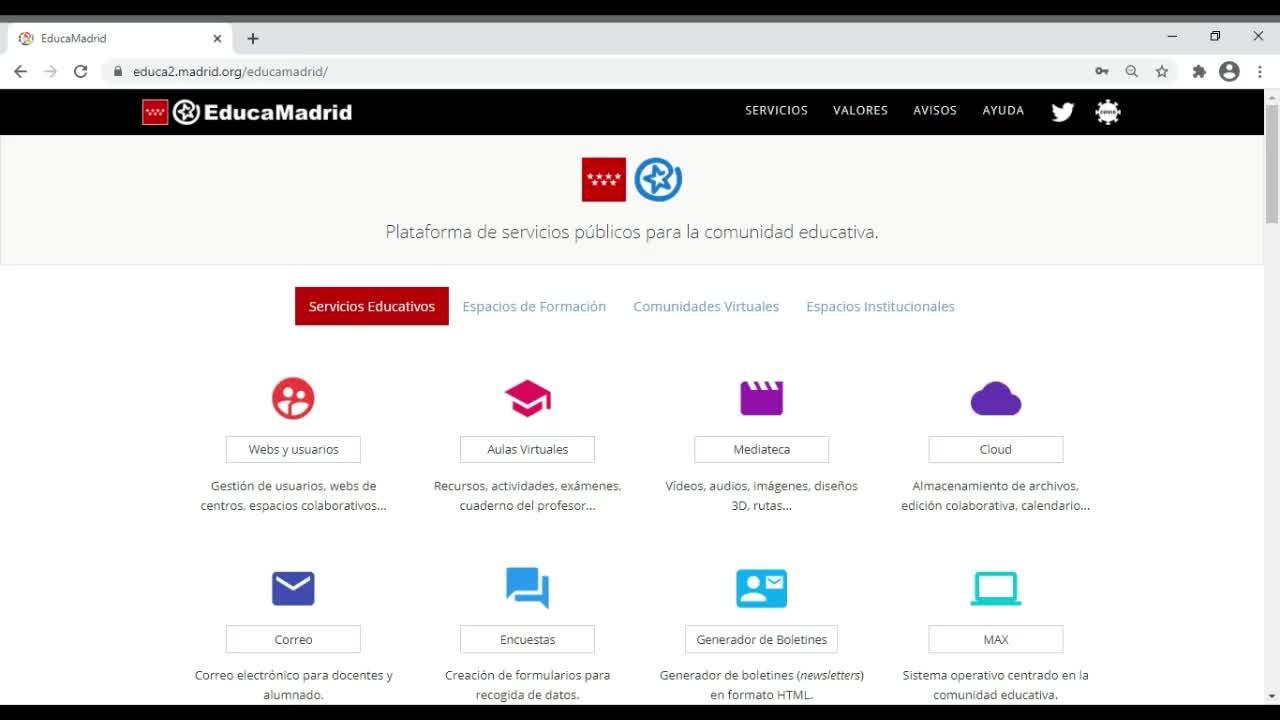This screenshot has width=1280, height=720.
Task: Open the purple Cloud icon
Action: [996, 399]
